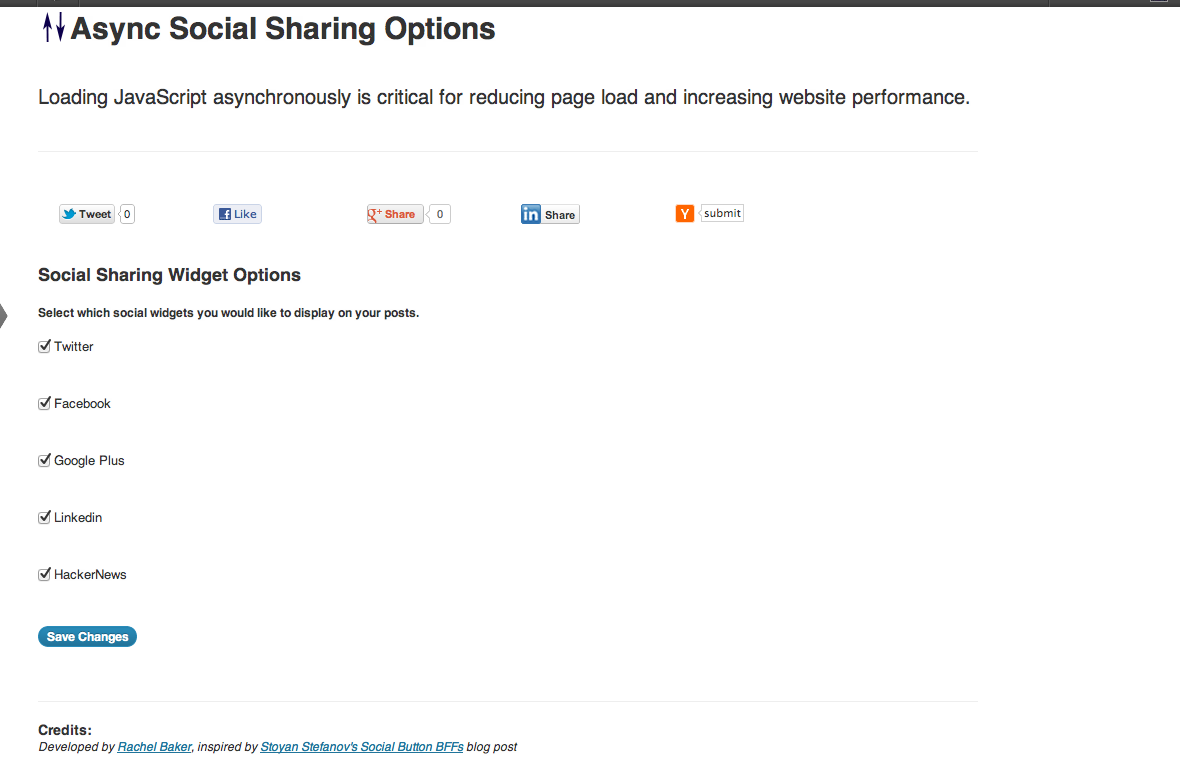Click the Tweet count bubble

127,214
